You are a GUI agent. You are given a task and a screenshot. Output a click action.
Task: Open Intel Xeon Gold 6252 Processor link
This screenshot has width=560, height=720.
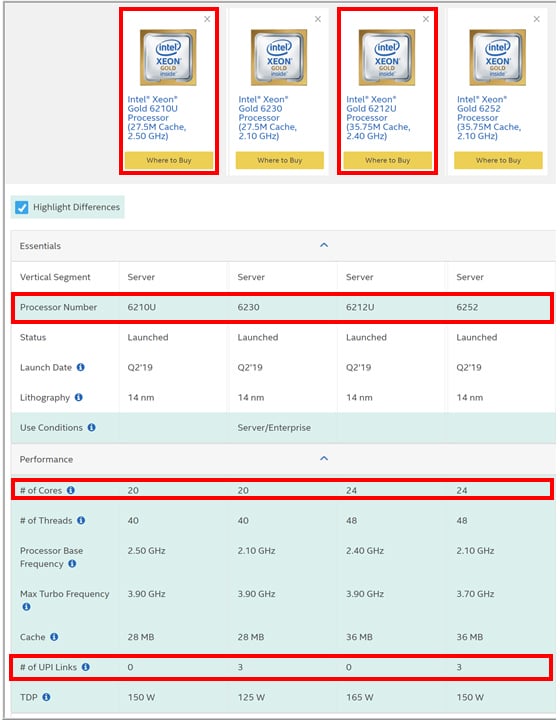tap(488, 118)
